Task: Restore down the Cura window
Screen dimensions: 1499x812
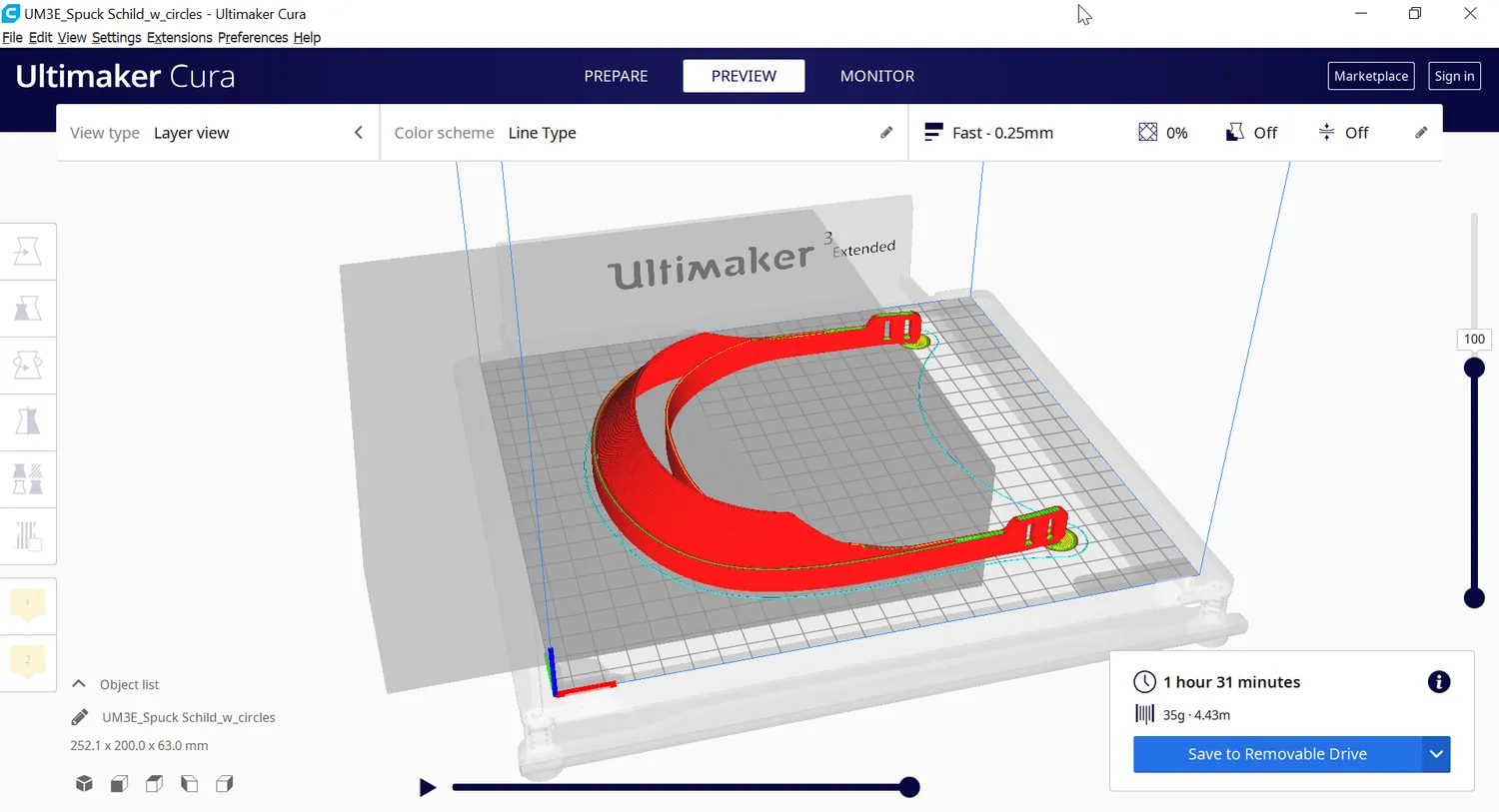Action: click(x=1415, y=13)
